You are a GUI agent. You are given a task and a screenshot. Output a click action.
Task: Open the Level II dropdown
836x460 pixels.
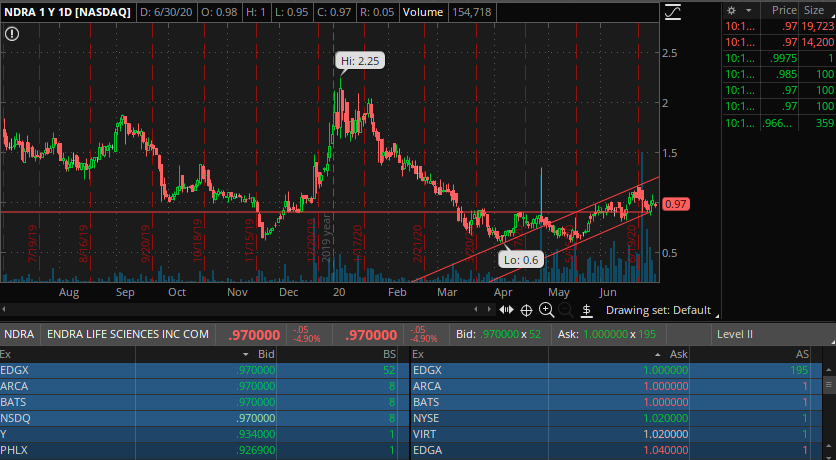click(770, 335)
